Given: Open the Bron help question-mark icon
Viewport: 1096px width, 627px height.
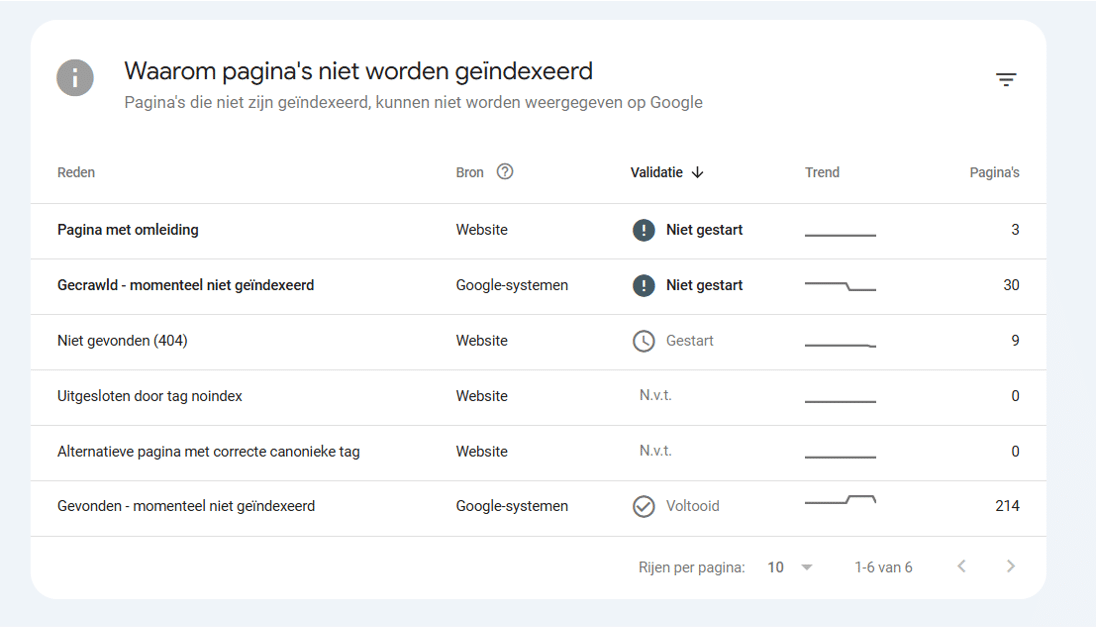Looking at the screenshot, I should pos(505,172).
